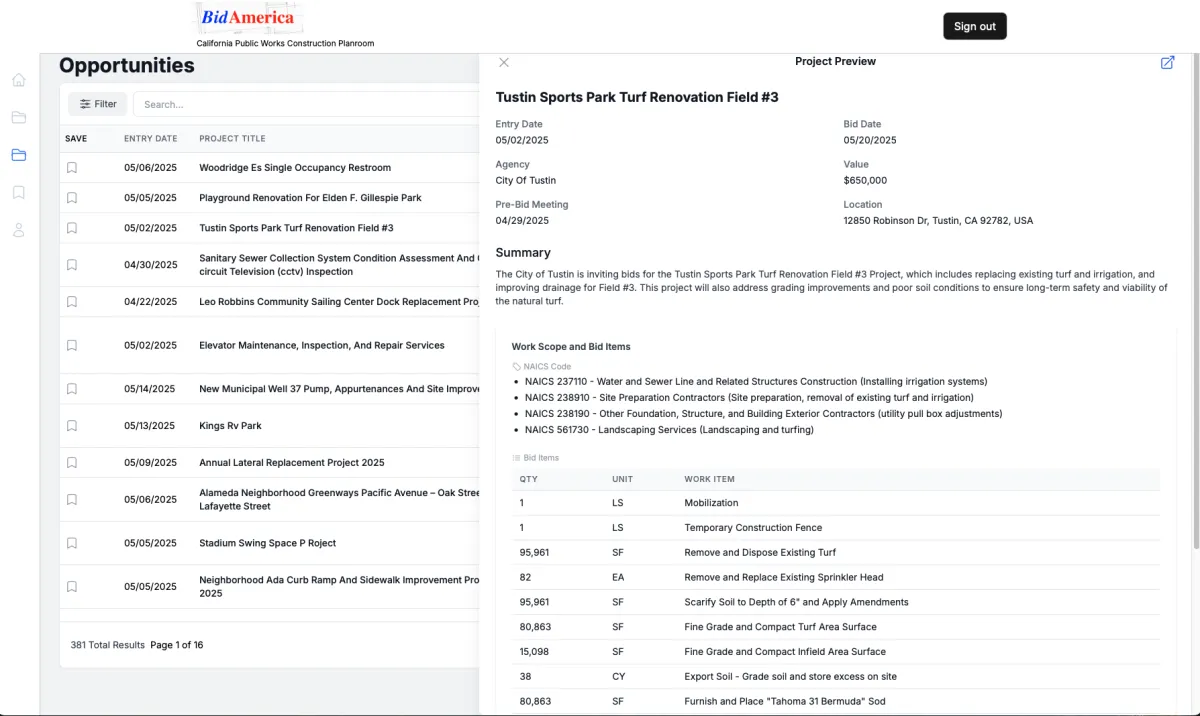Save the Elevator Maintenance project
1200x716 pixels.
point(72,345)
